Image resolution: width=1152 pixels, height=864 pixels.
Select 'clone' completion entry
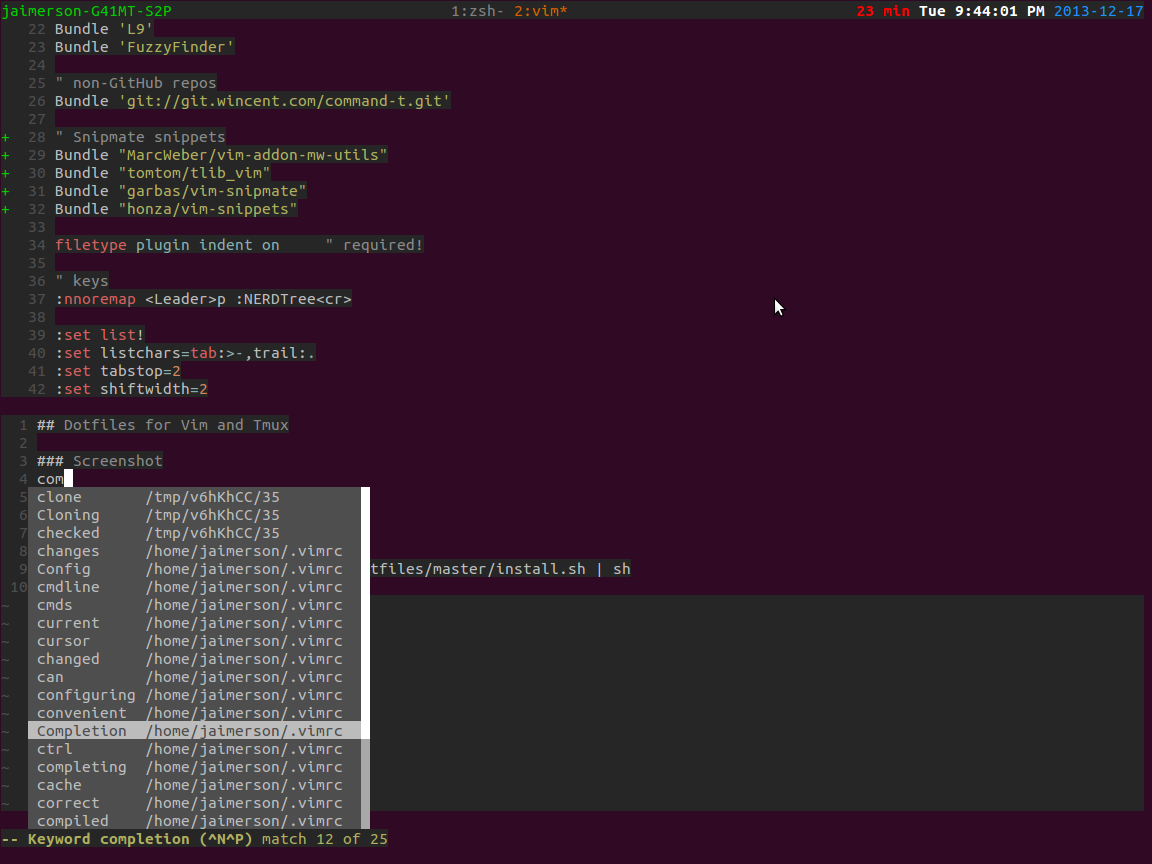[x=195, y=497]
